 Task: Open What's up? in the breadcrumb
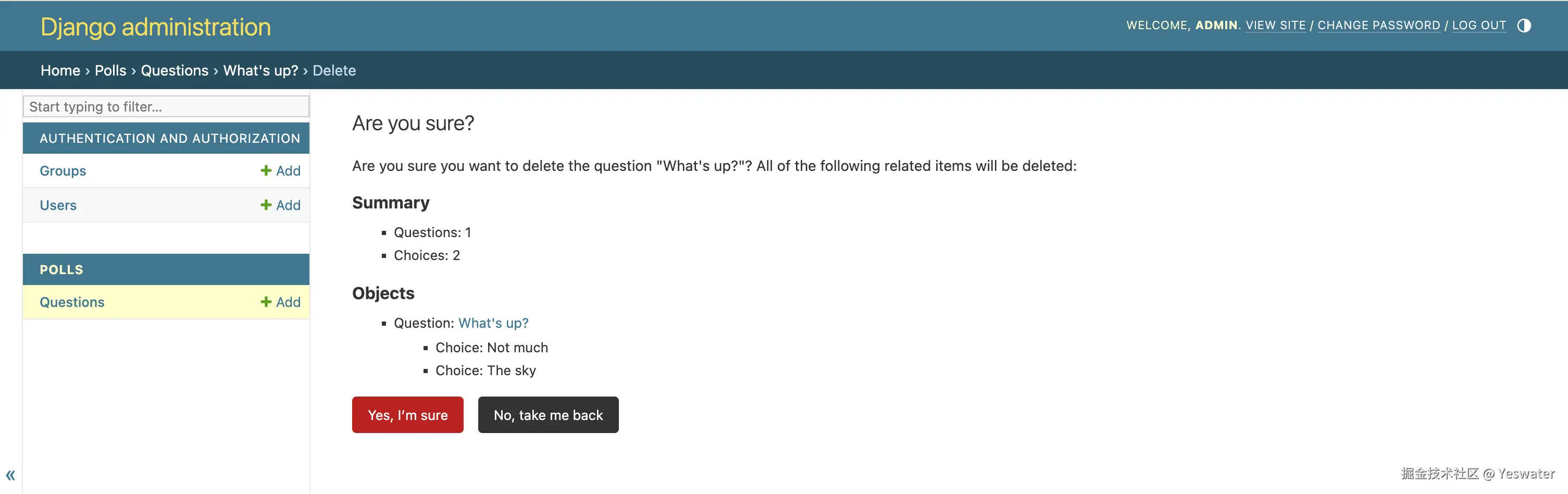[260, 71]
